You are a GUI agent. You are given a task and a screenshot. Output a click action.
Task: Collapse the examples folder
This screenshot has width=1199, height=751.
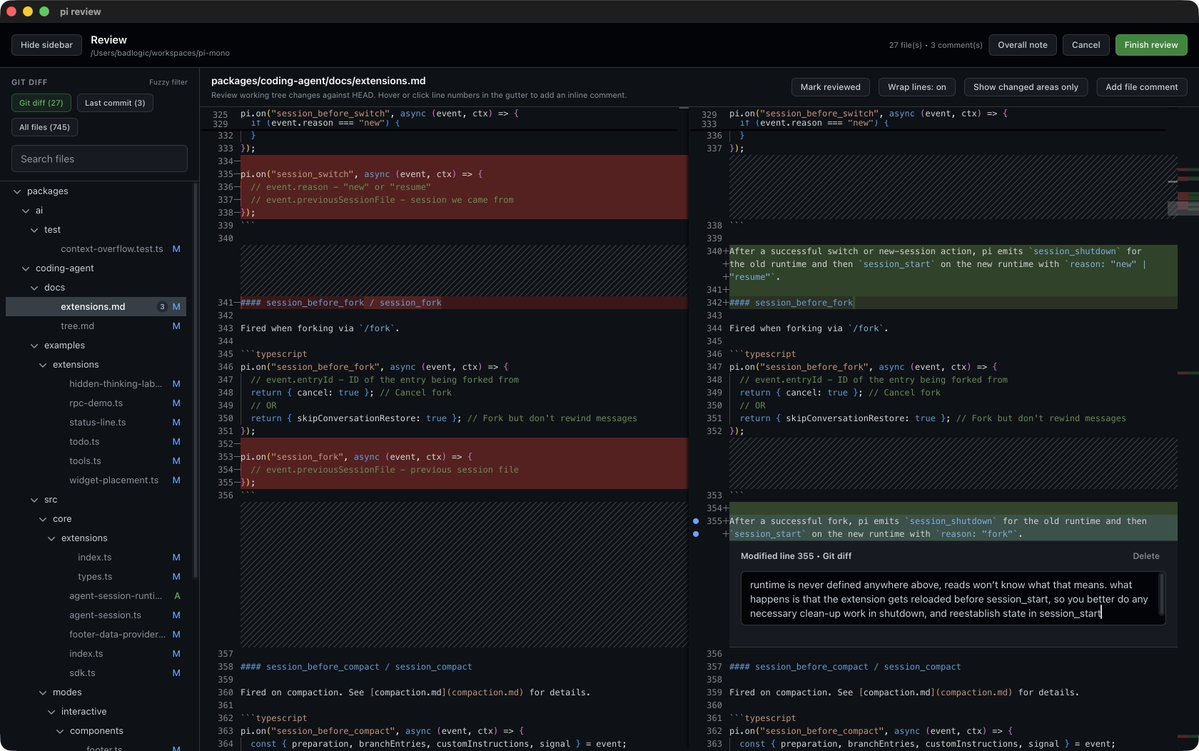[x=34, y=346]
